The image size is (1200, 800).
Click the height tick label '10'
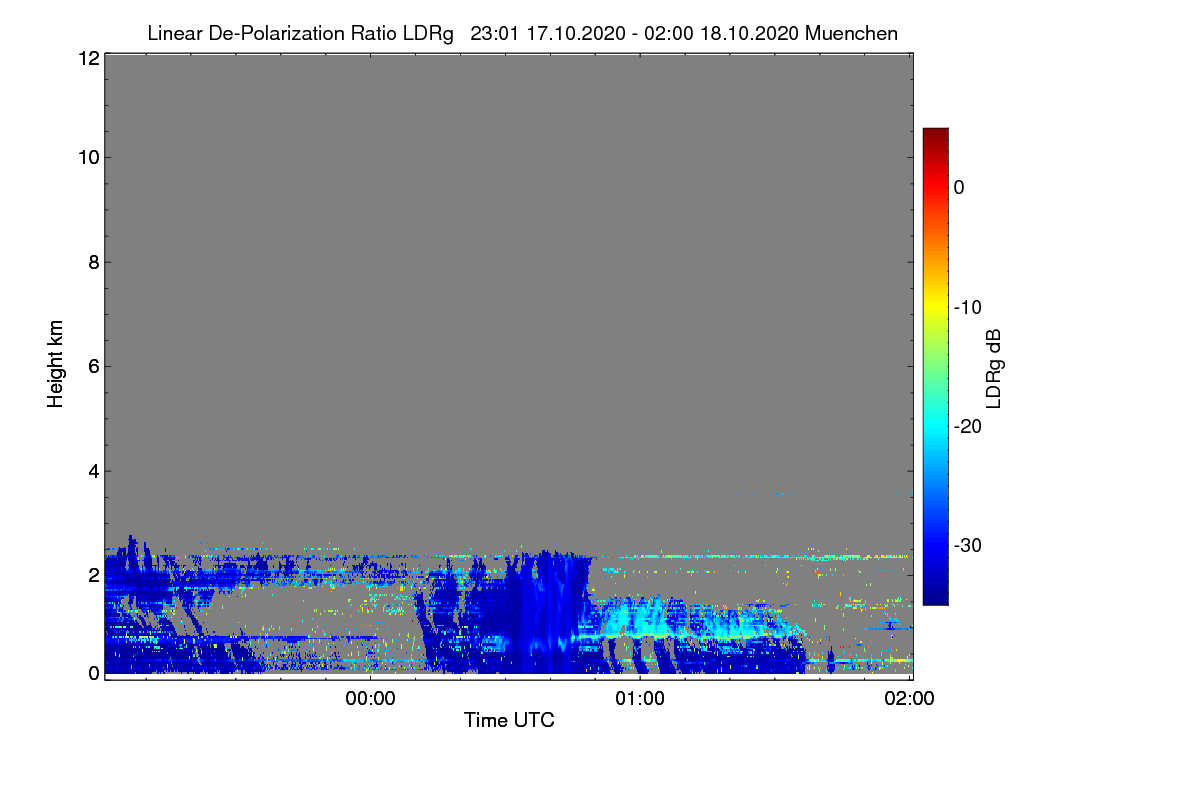coord(87,157)
